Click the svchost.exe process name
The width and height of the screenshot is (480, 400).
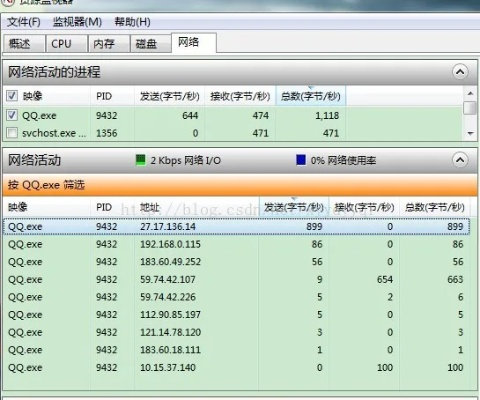[54, 133]
